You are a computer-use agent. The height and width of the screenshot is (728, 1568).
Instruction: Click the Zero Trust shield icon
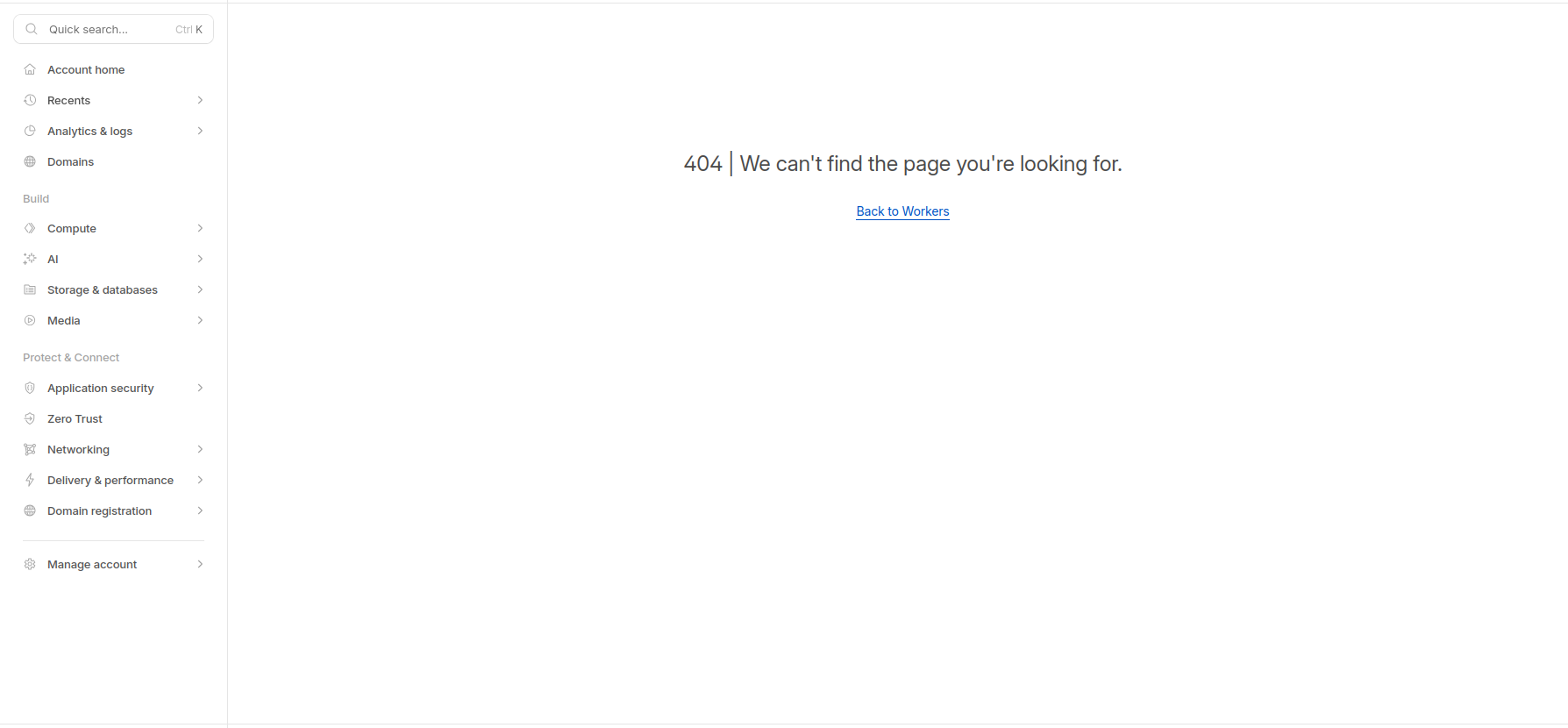pyautogui.click(x=30, y=419)
